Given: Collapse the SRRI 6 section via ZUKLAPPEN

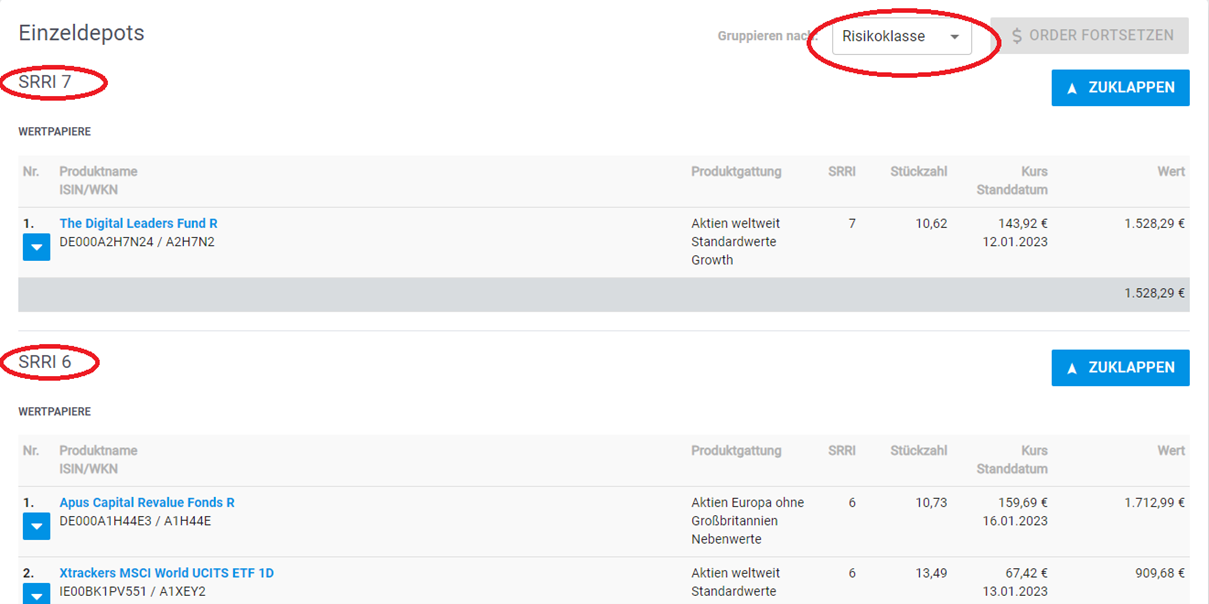Looking at the screenshot, I should click(1120, 368).
